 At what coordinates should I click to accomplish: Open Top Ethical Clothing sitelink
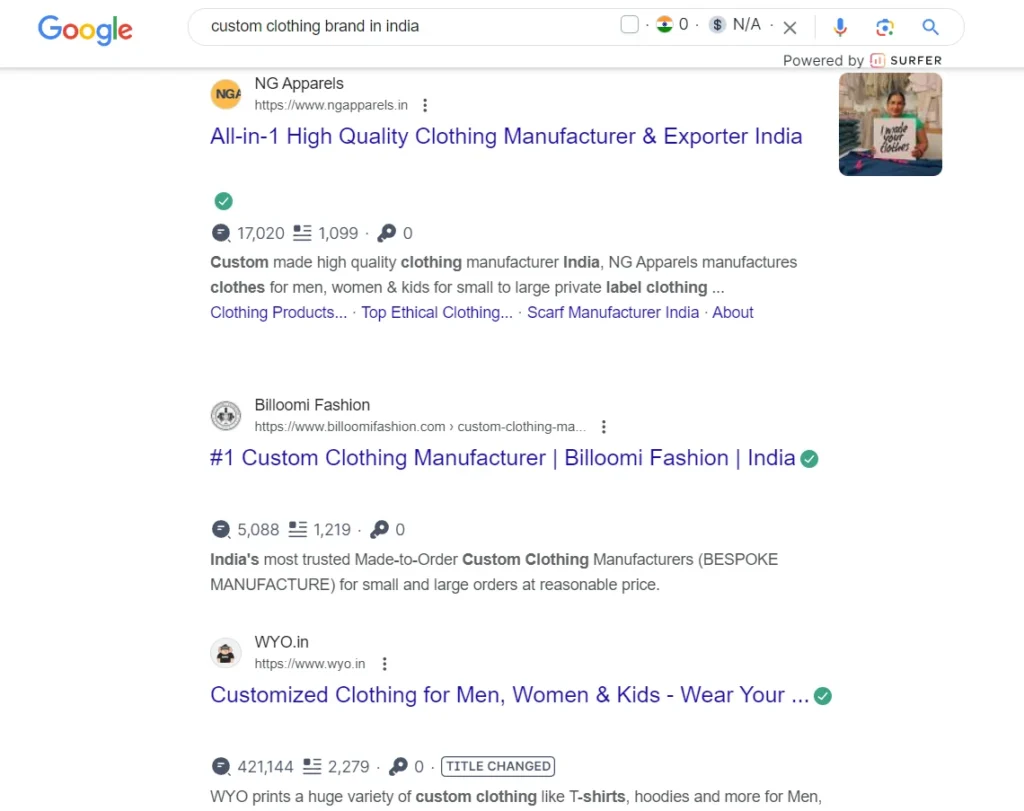pyautogui.click(x=437, y=313)
